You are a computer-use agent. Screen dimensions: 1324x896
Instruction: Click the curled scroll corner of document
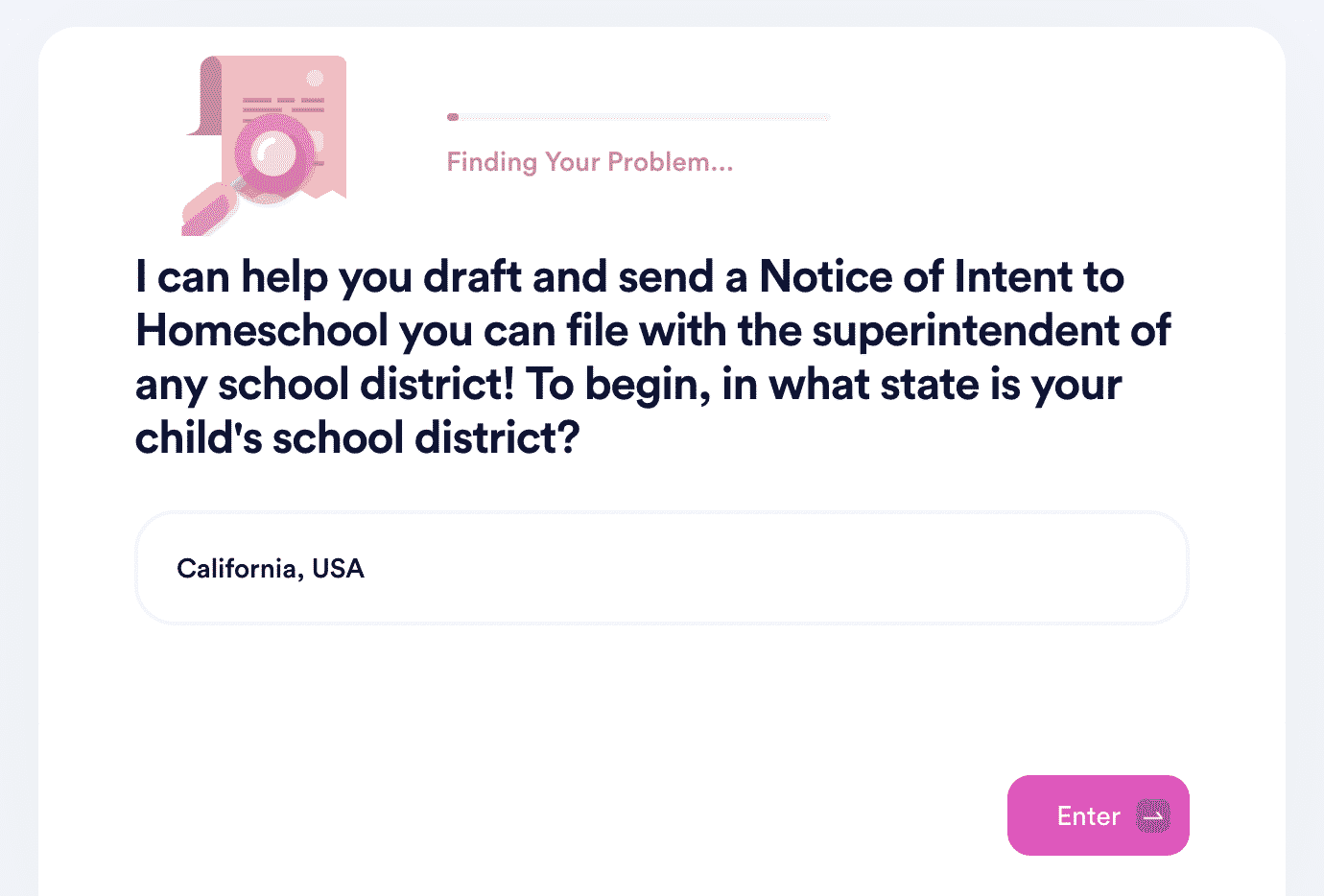click(206, 96)
